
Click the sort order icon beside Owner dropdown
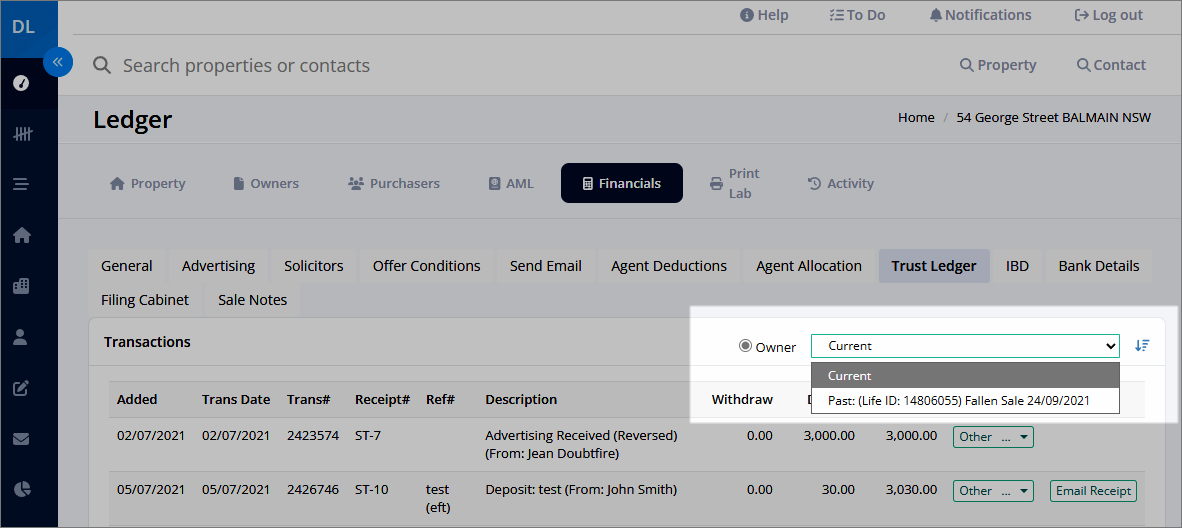(x=1142, y=345)
